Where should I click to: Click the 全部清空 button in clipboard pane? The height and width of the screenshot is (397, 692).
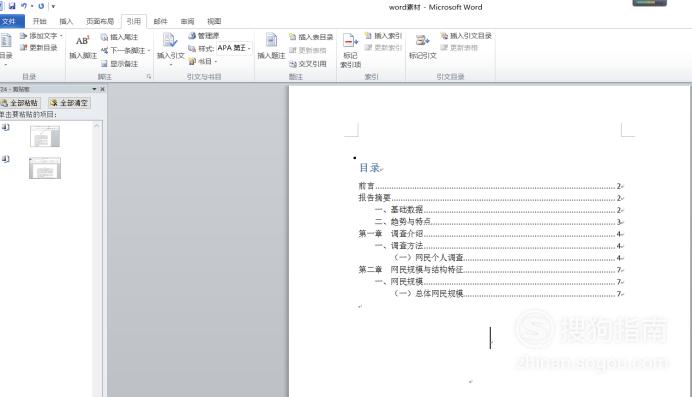click(x=69, y=103)
